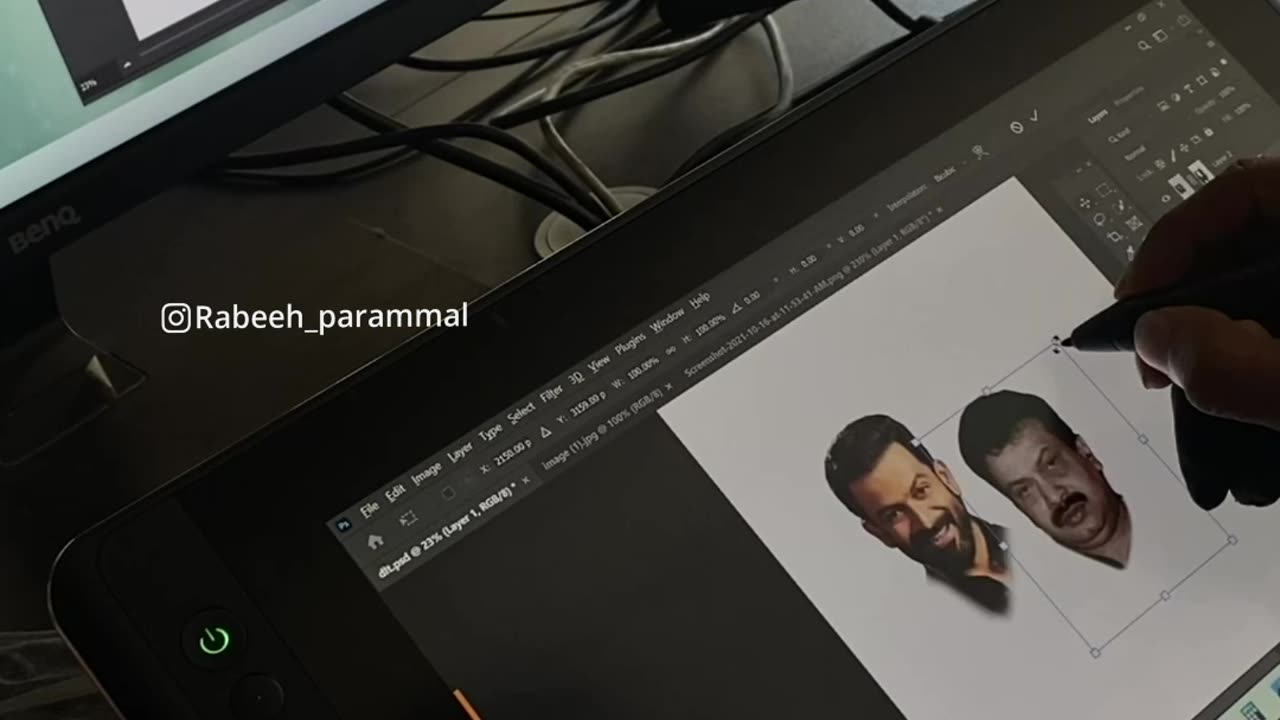Click the X position field showing 2150.00
Image resolution: width=1280 pixels, height=720 pixels.
(x=513, y=451)
